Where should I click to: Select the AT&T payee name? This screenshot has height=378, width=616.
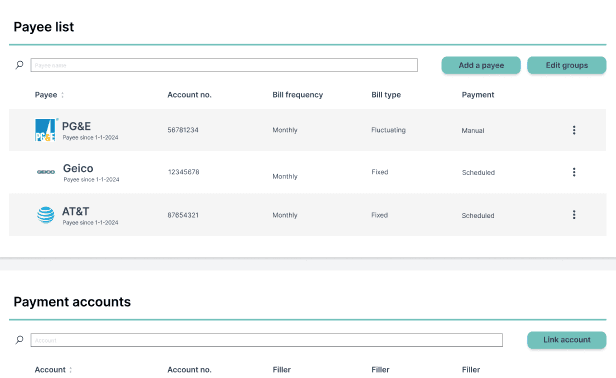pos(75,211)
